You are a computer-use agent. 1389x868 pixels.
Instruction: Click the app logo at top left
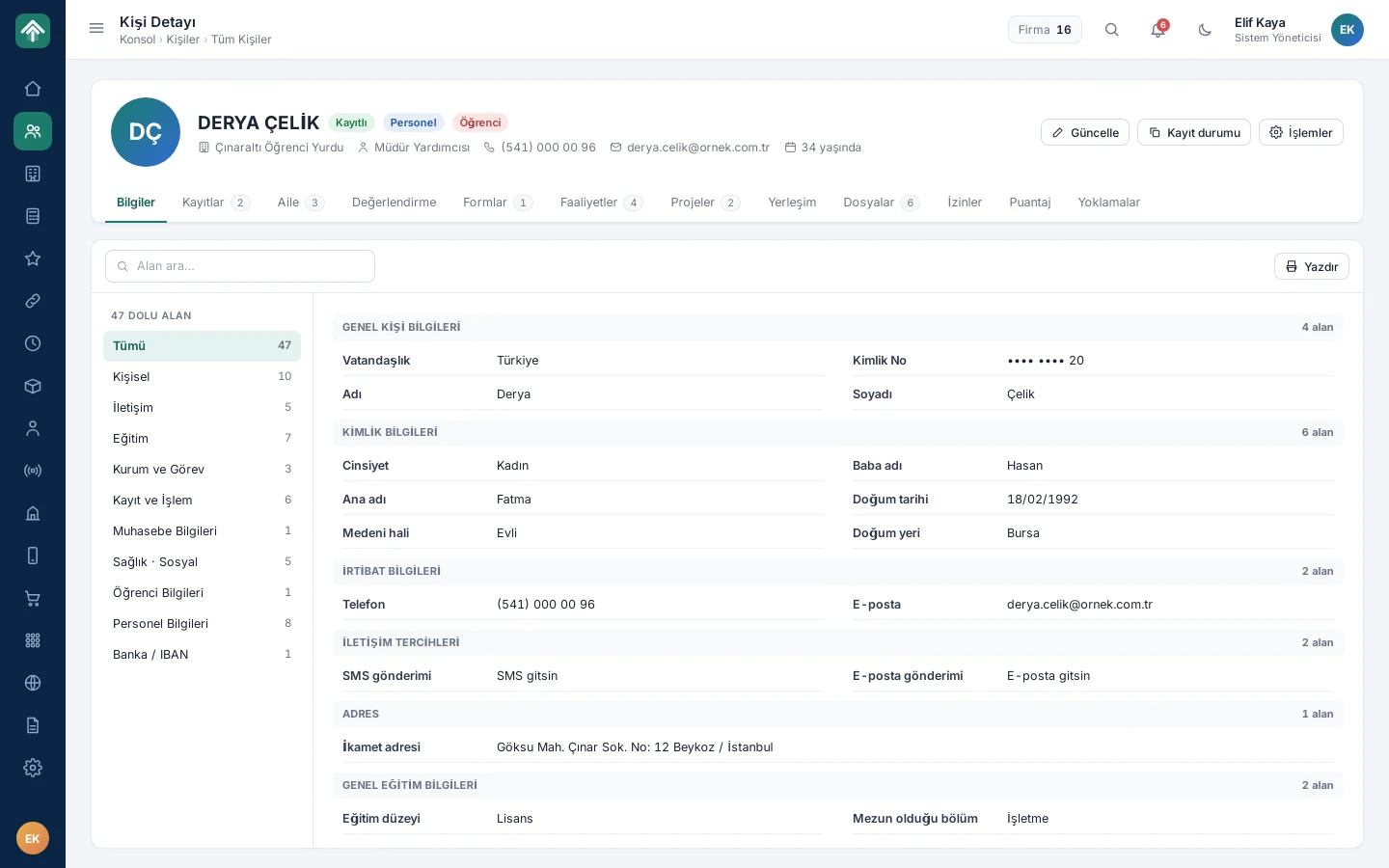[33, 31]
